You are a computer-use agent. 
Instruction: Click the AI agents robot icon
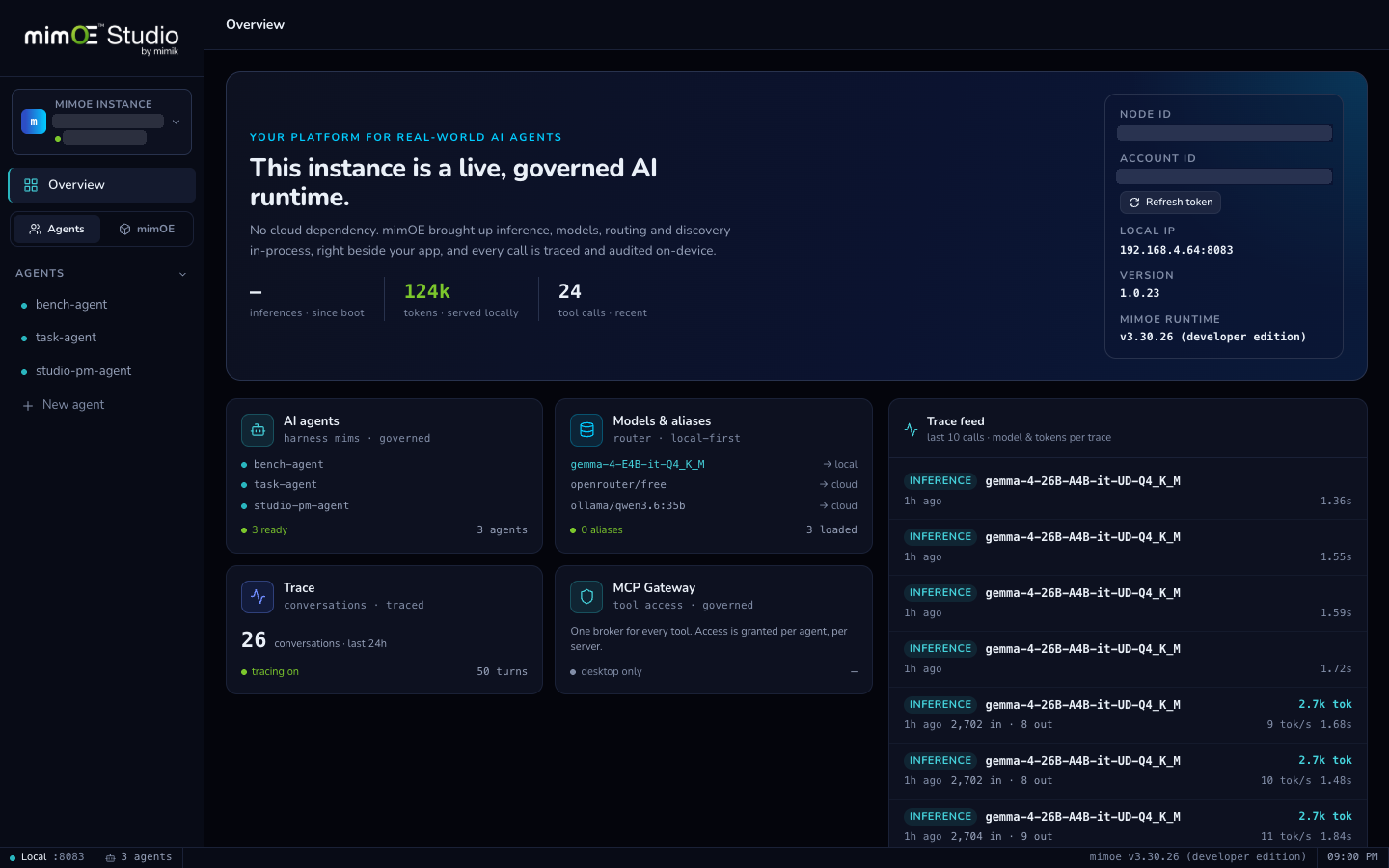258,430
